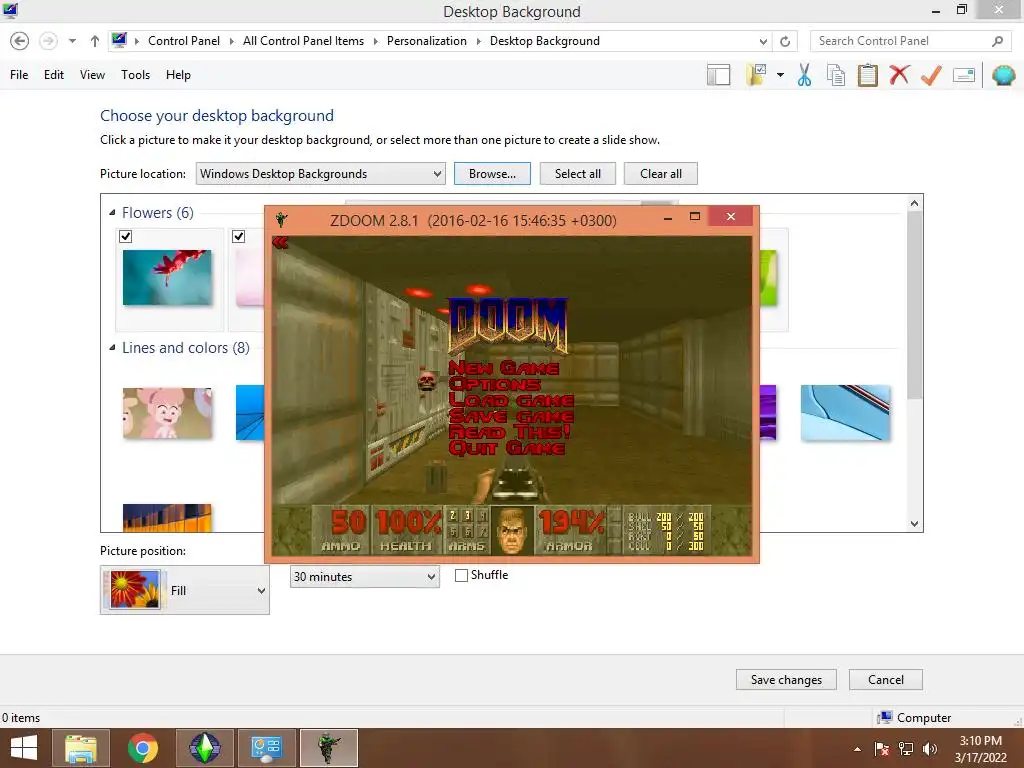Click the Paste clipboard icon

[867, 75]
